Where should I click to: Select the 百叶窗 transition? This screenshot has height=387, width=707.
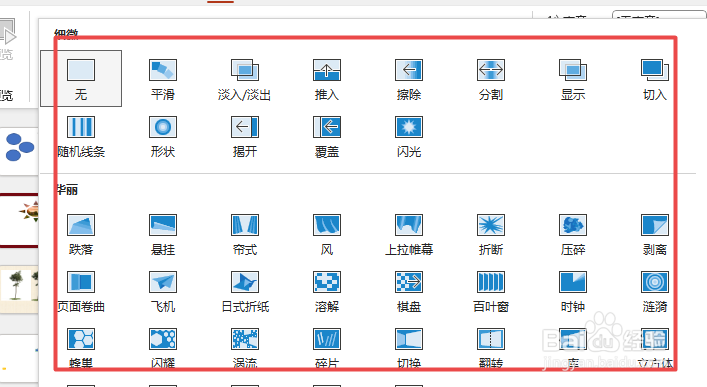(x=491, y=291)
